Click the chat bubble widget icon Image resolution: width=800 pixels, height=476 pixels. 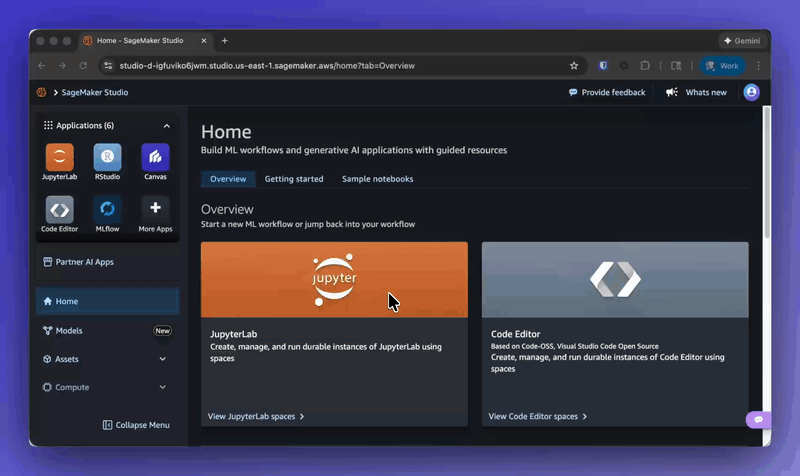(x=758, y=419)
